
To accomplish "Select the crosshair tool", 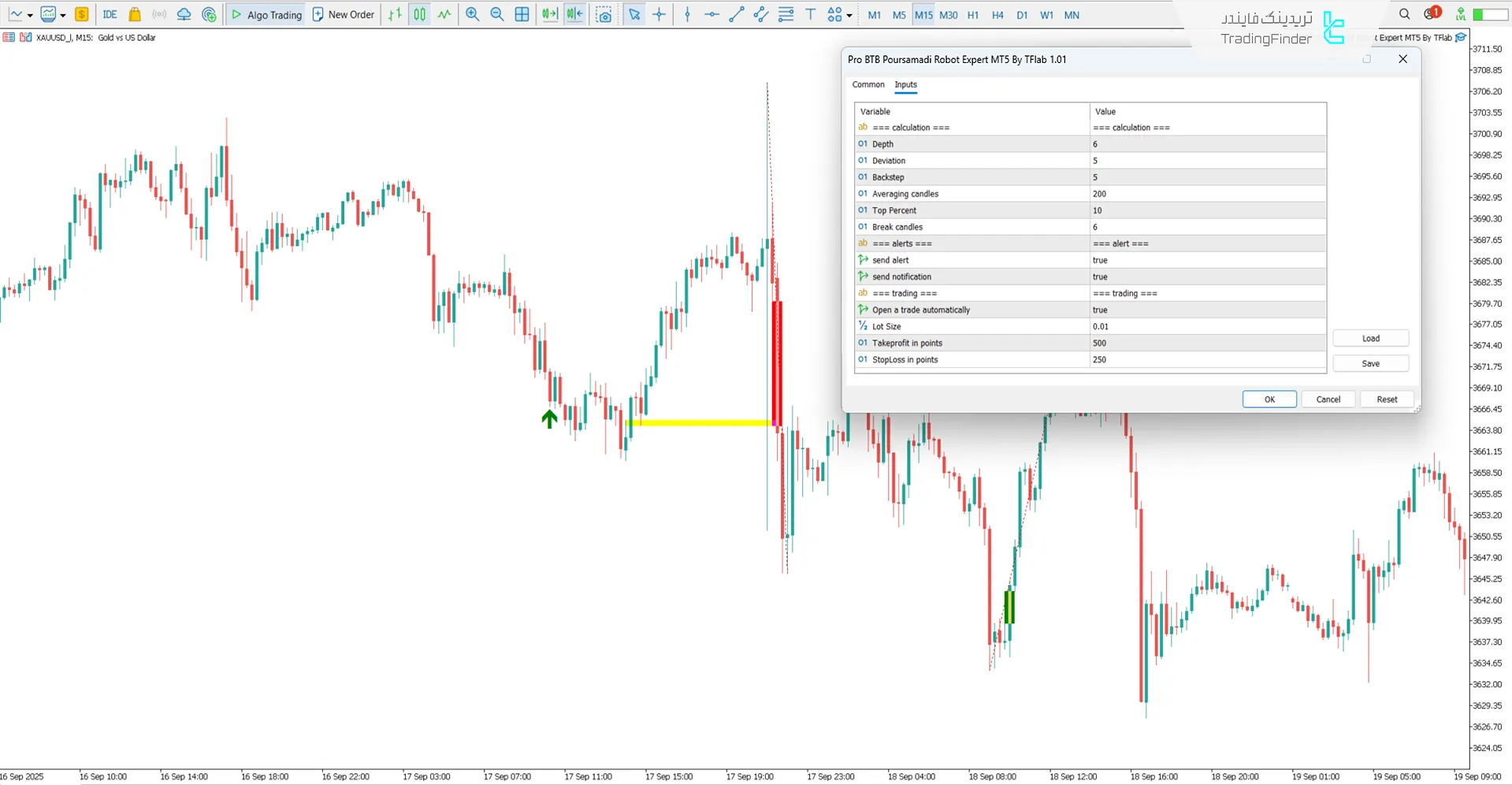I will click(659, 14).
